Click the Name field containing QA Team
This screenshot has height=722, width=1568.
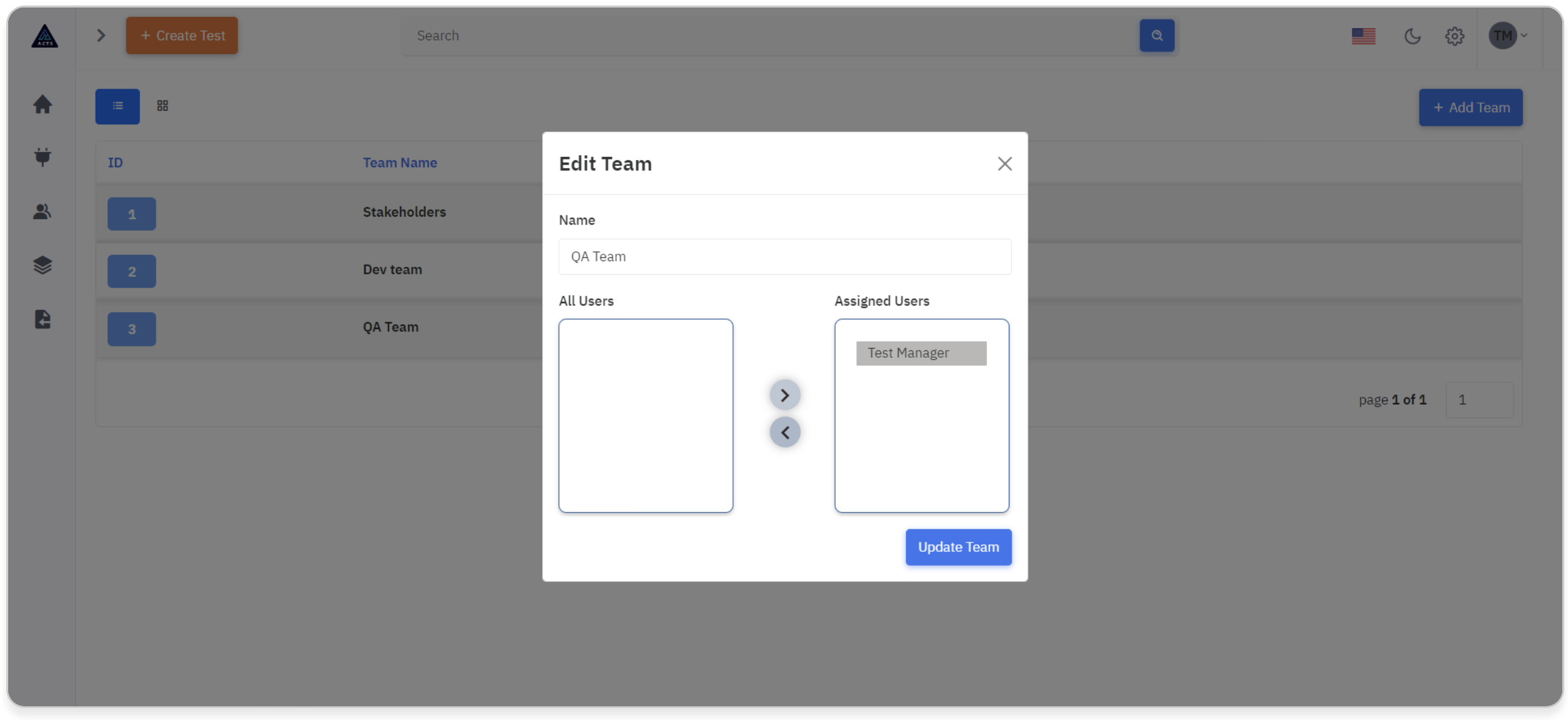coord(785,257)
